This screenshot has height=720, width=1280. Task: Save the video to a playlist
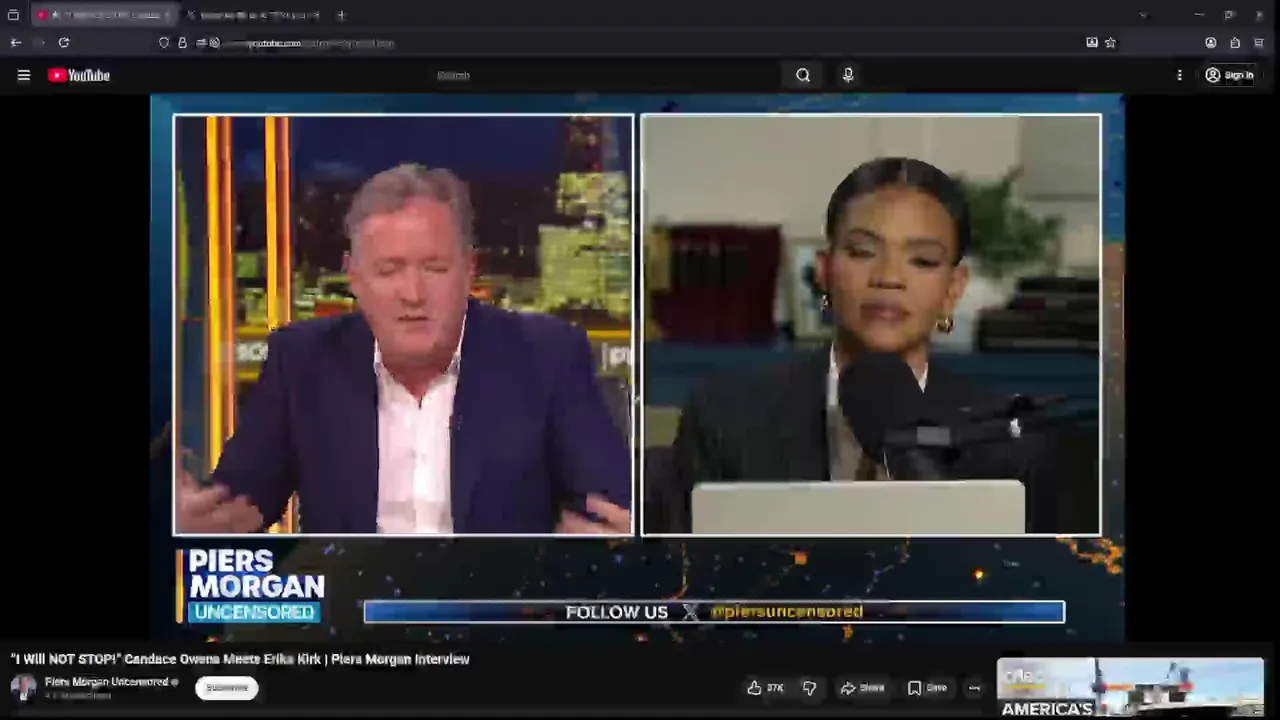(x=927, y=688)
